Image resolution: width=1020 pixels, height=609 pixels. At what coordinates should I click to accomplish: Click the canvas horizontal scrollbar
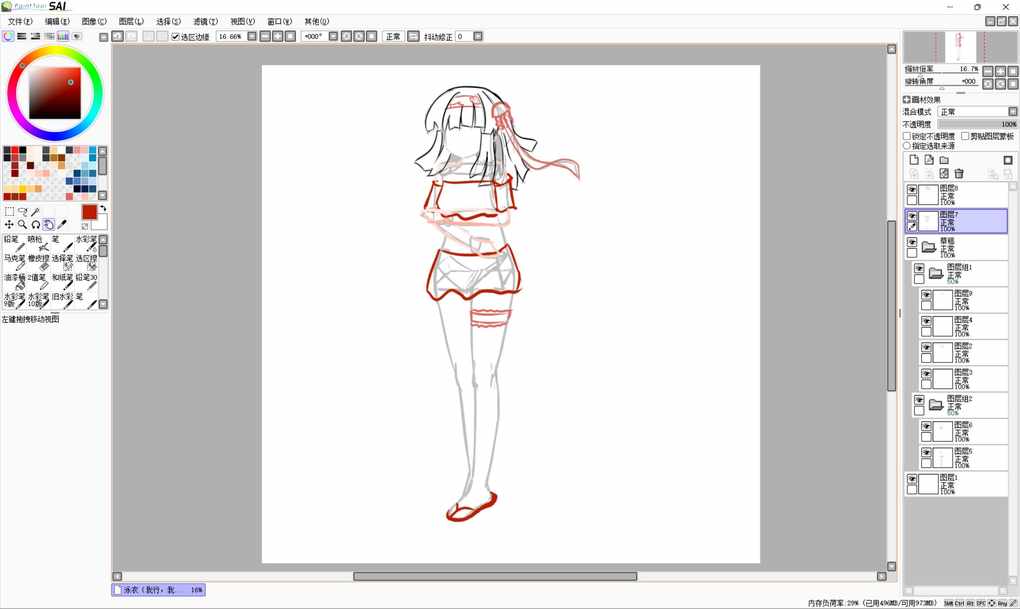pos(494,576)
